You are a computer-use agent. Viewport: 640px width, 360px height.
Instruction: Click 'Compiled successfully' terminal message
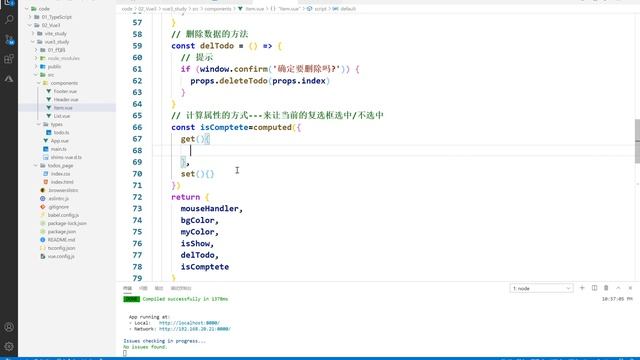pyautogui.click(x=185, y=299)
